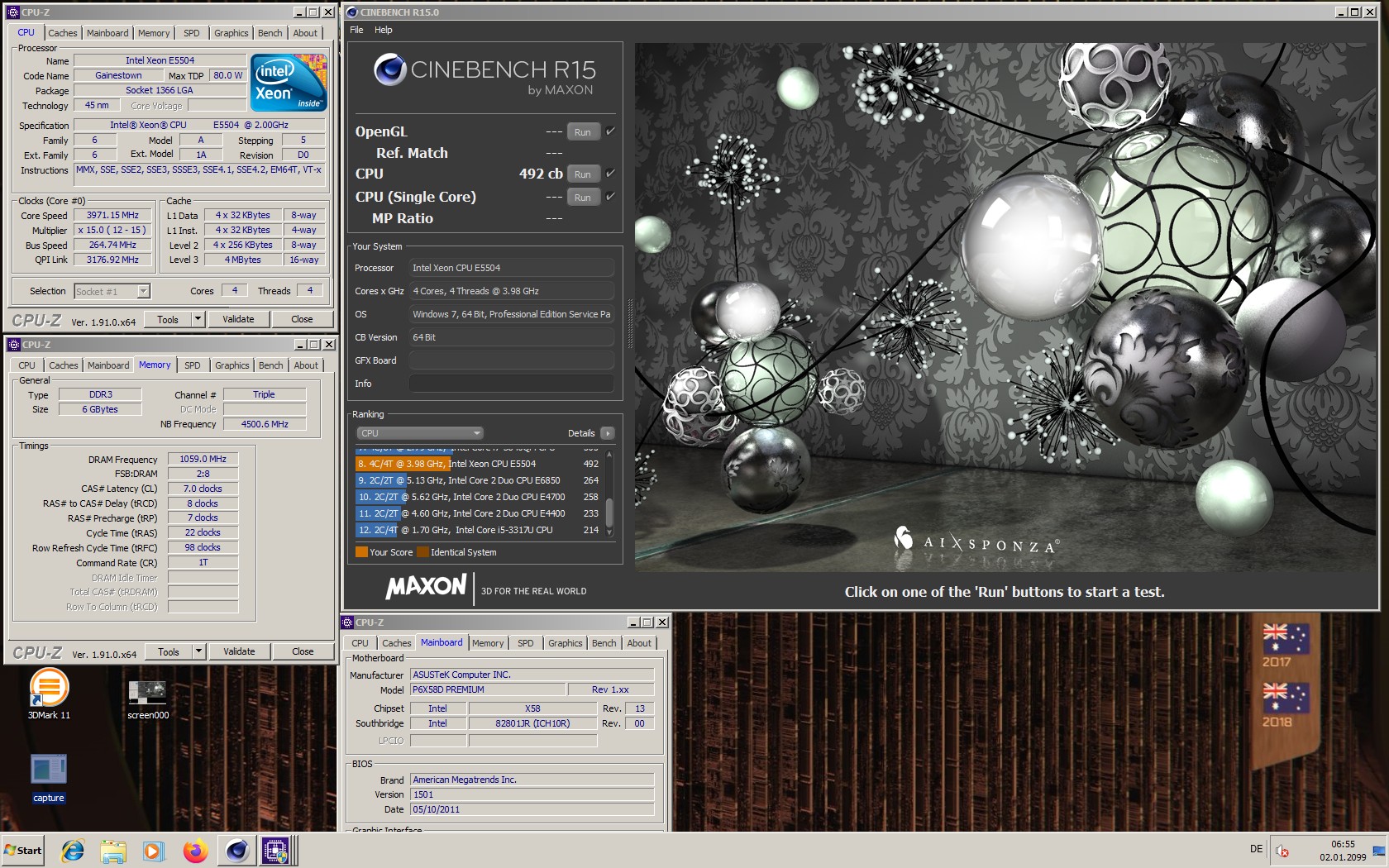
Task: Toggle the CPU test checkbox
Action: tap(610, 174)
